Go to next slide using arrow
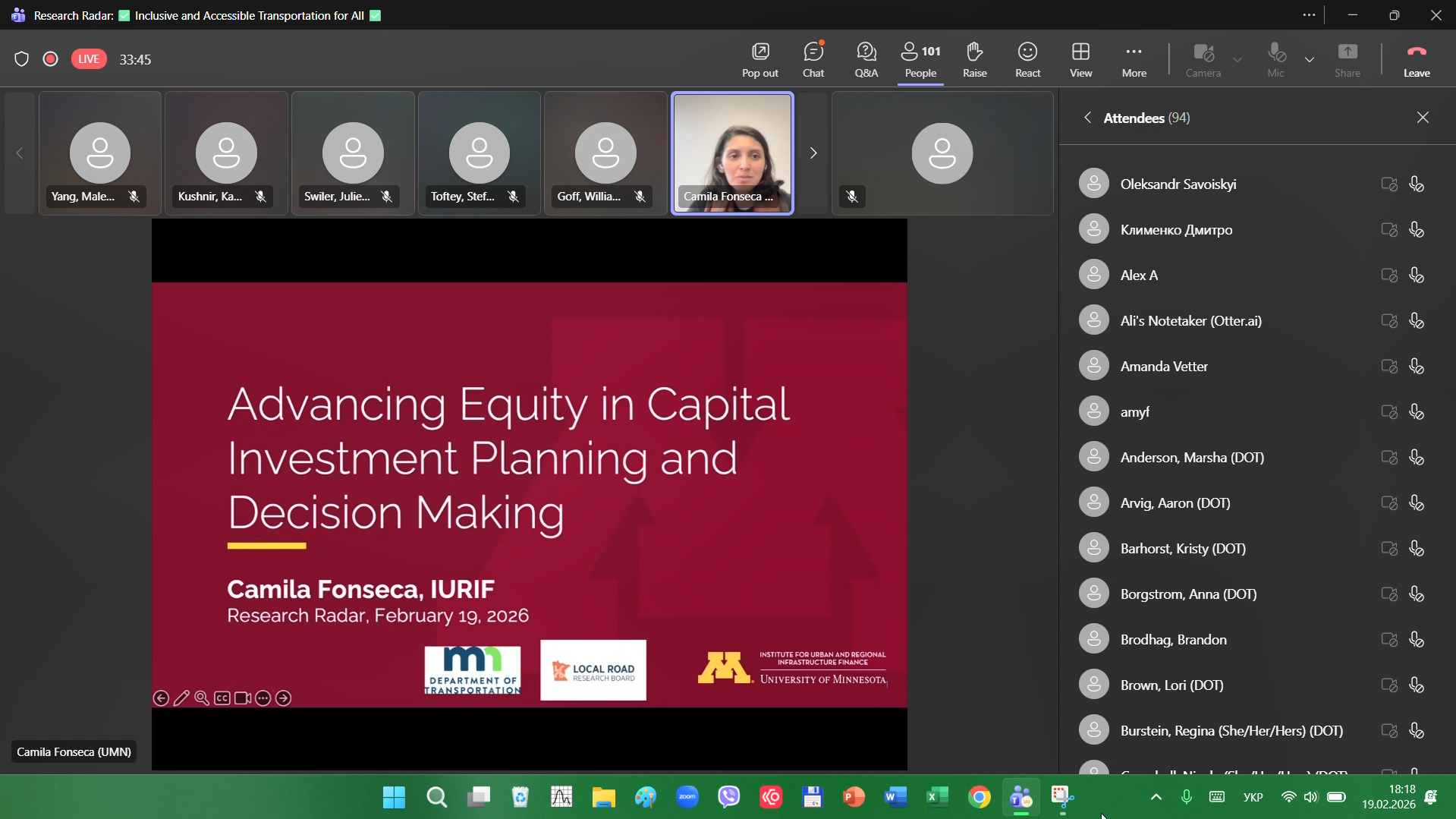The width and height of the screenshot is (1456, 819). pyautogui.click(x=283, y=698)
